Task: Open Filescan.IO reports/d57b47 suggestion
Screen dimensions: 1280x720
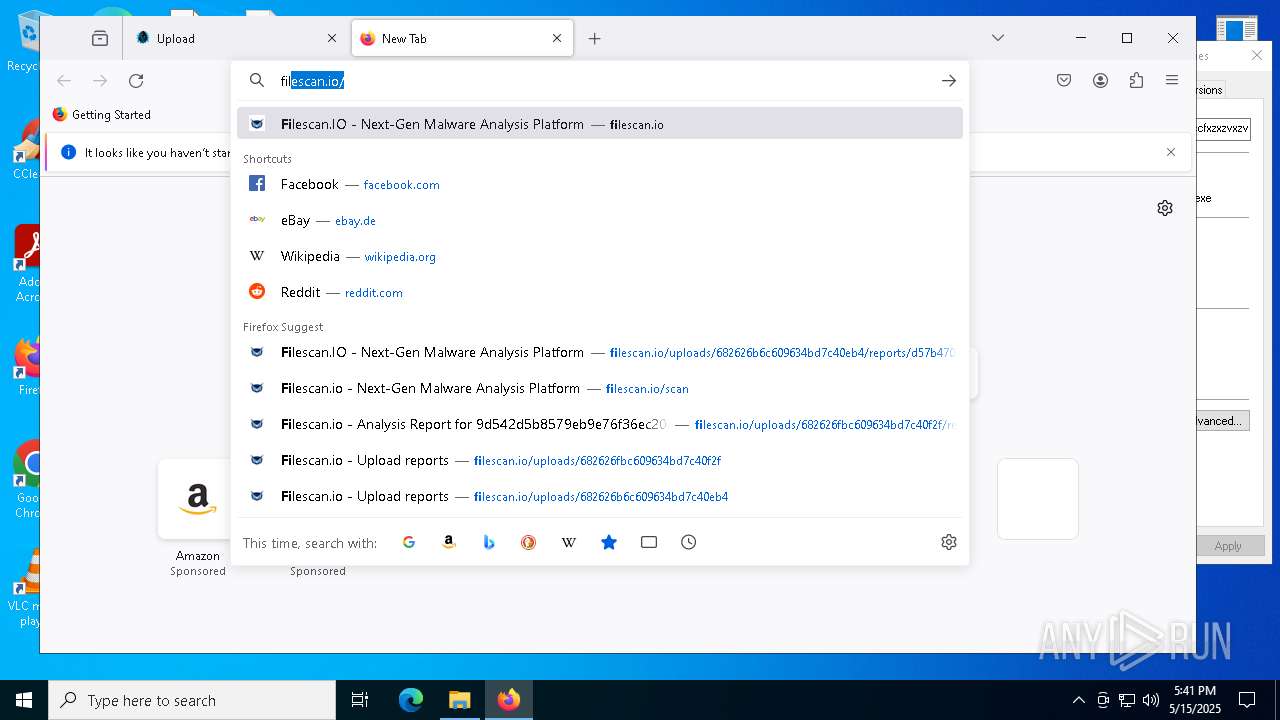Action: pos(600,352)
